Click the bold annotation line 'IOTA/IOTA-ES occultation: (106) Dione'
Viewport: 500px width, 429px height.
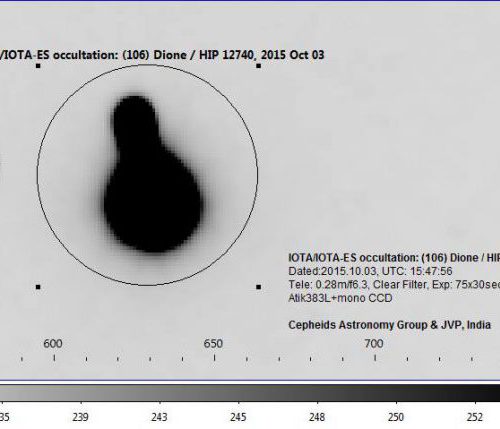[x=394, y=258]
